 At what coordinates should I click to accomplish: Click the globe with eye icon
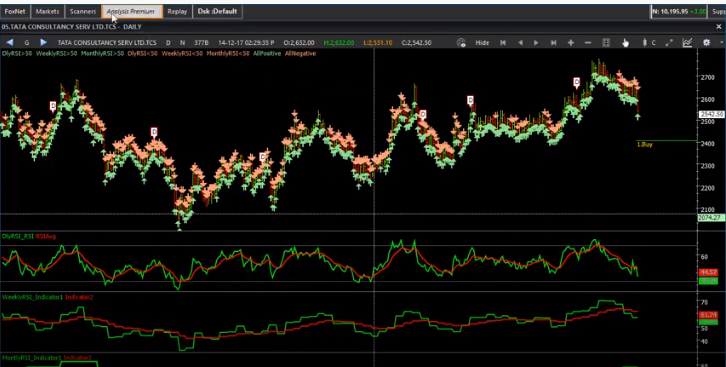(x=461, y=43)
